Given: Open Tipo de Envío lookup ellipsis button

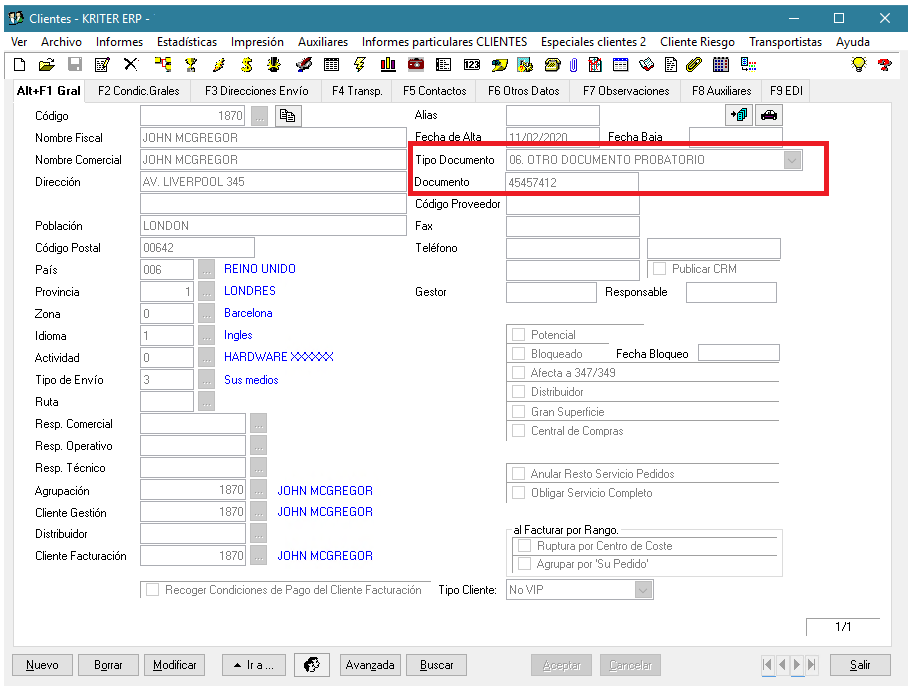Looking at the screenshot, I should (x=206, y=380).
